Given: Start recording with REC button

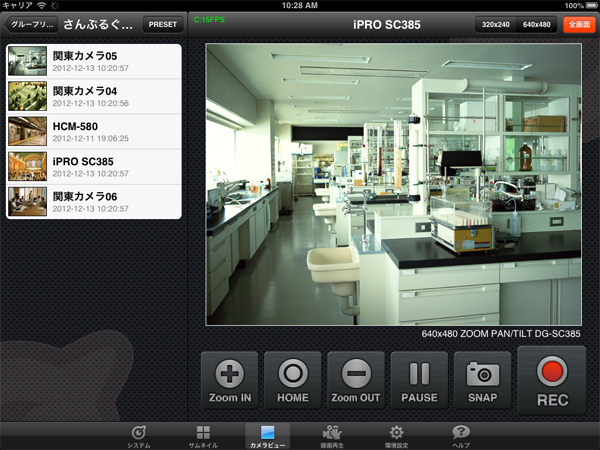Looking at the screenshot, I should point(552,381).
